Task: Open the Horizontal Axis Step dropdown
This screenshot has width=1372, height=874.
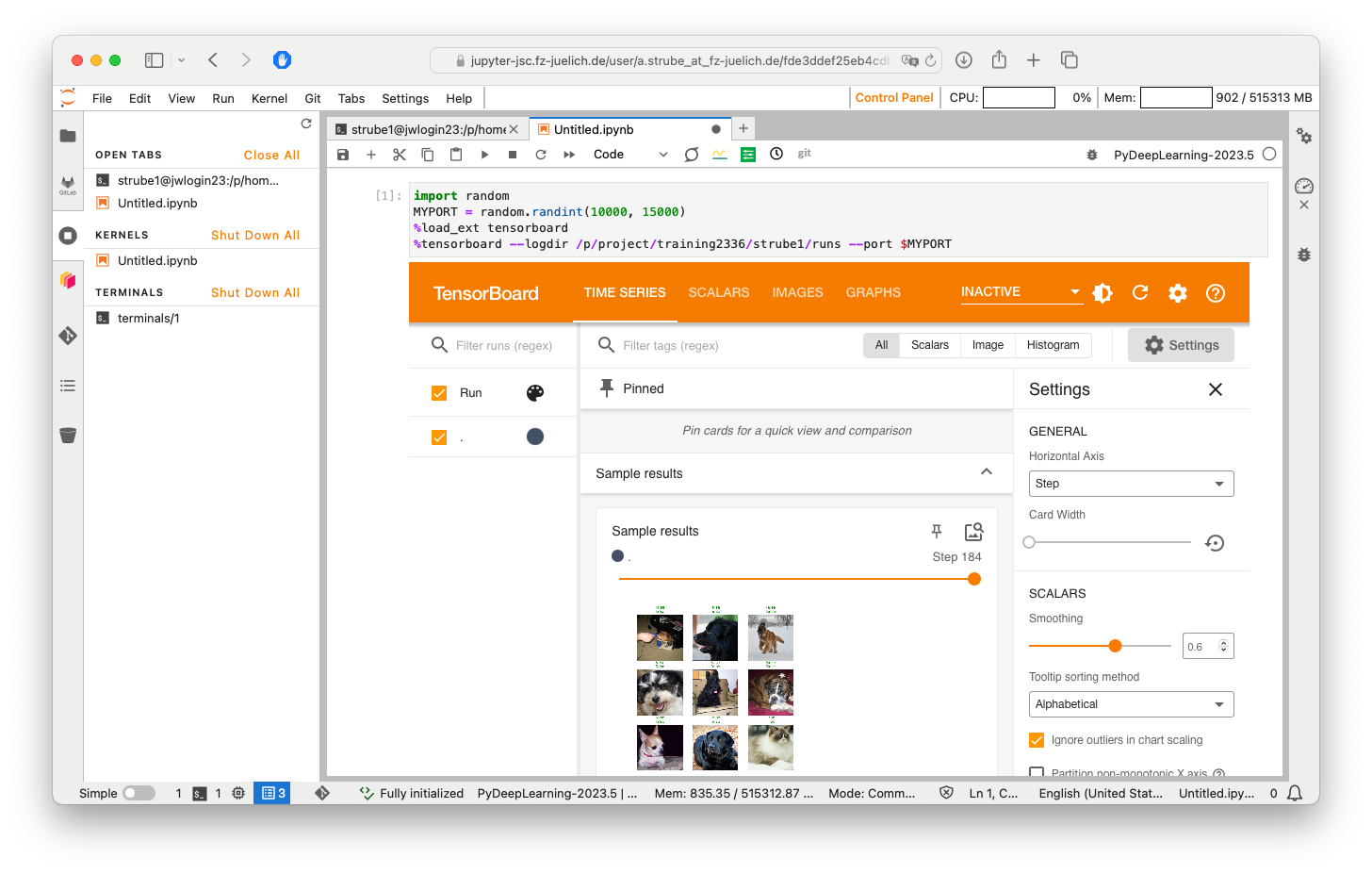Action: (x=1131, y=484)
